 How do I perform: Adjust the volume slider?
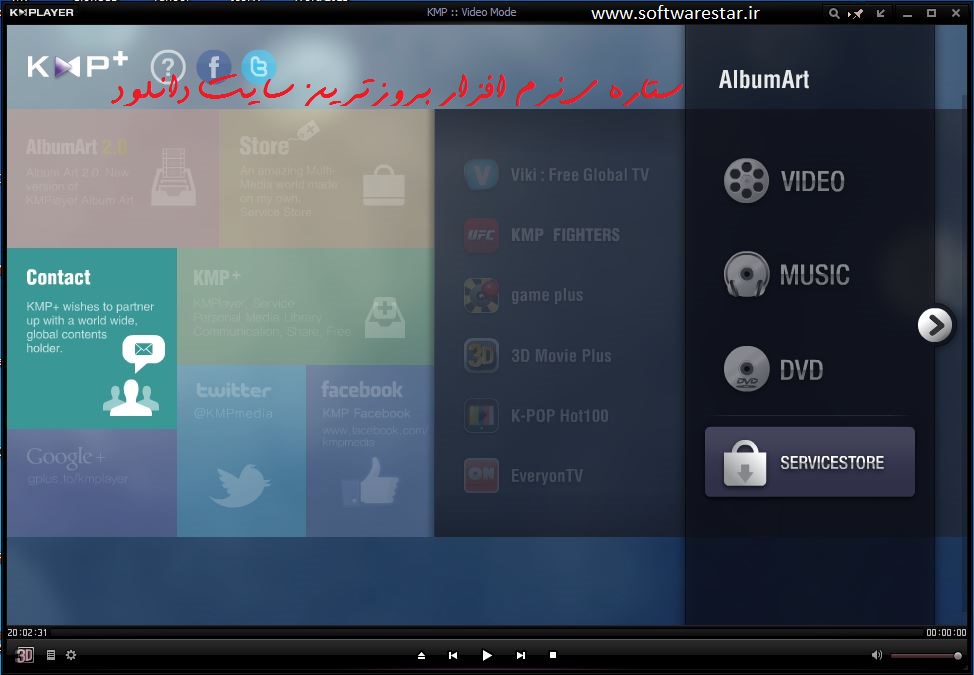click(927, 655)
